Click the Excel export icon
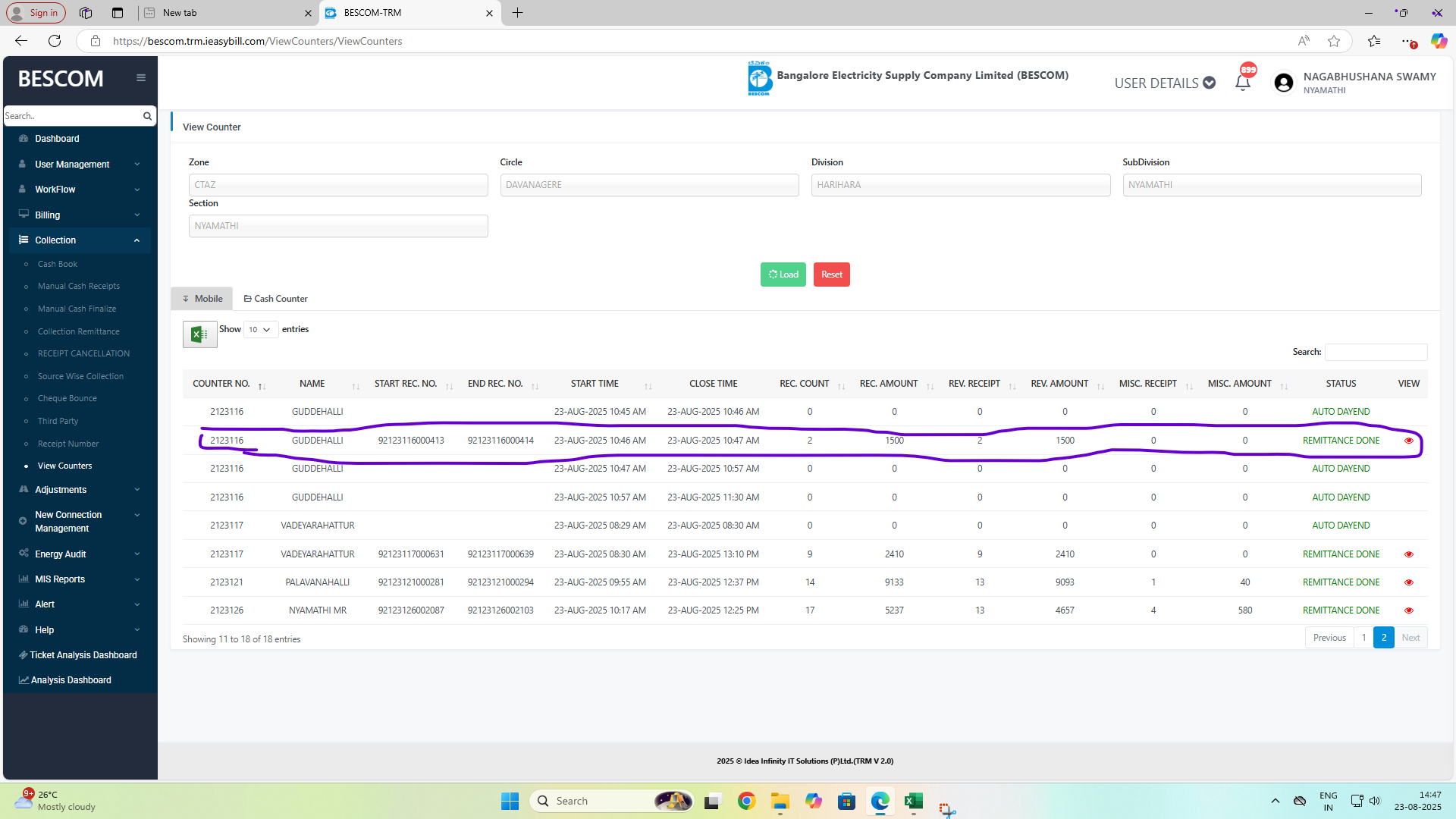Viewport: 1456px width, 819px height. (199, 334)
